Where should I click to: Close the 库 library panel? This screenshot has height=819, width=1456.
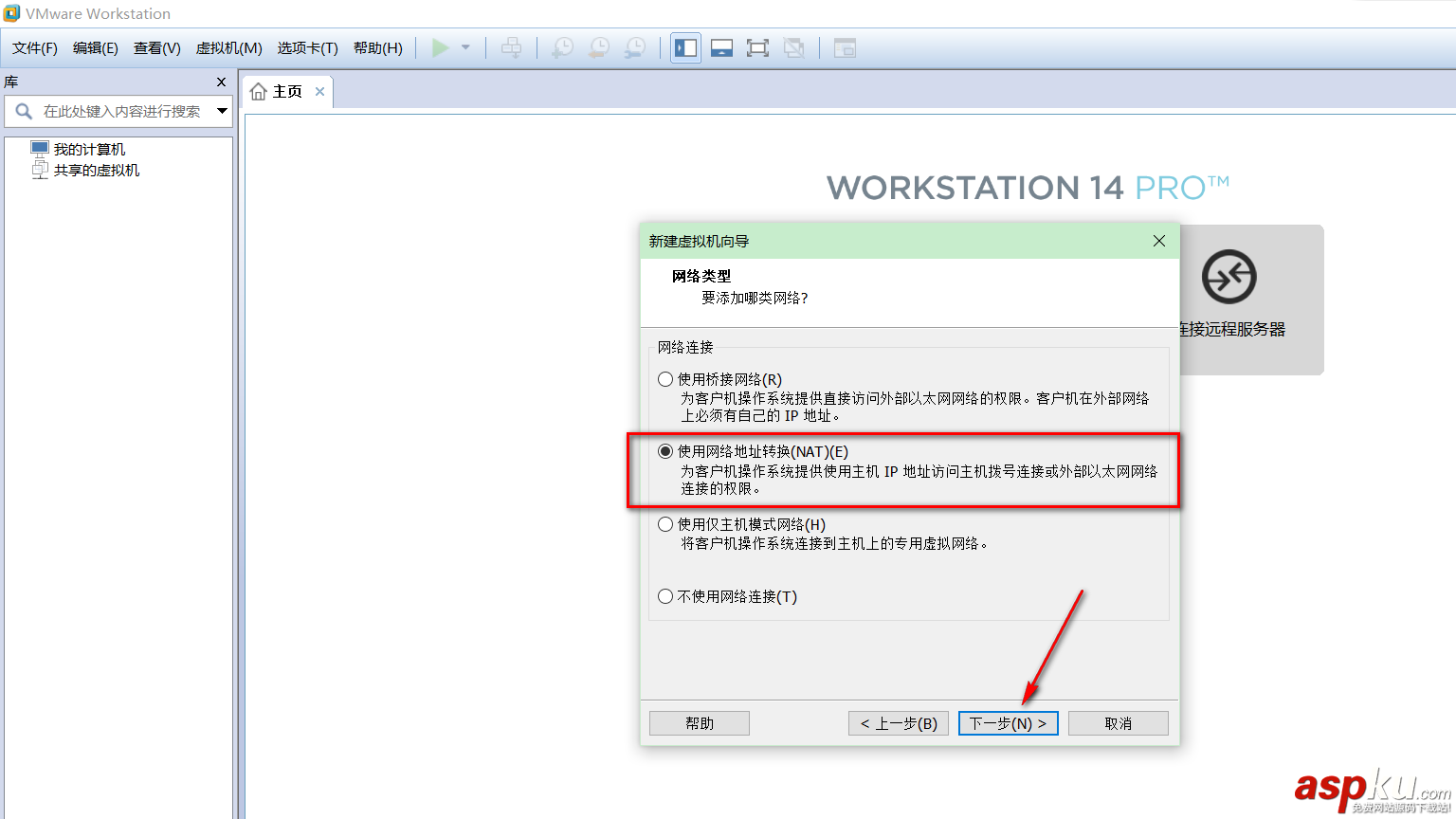tap(222, 82)
